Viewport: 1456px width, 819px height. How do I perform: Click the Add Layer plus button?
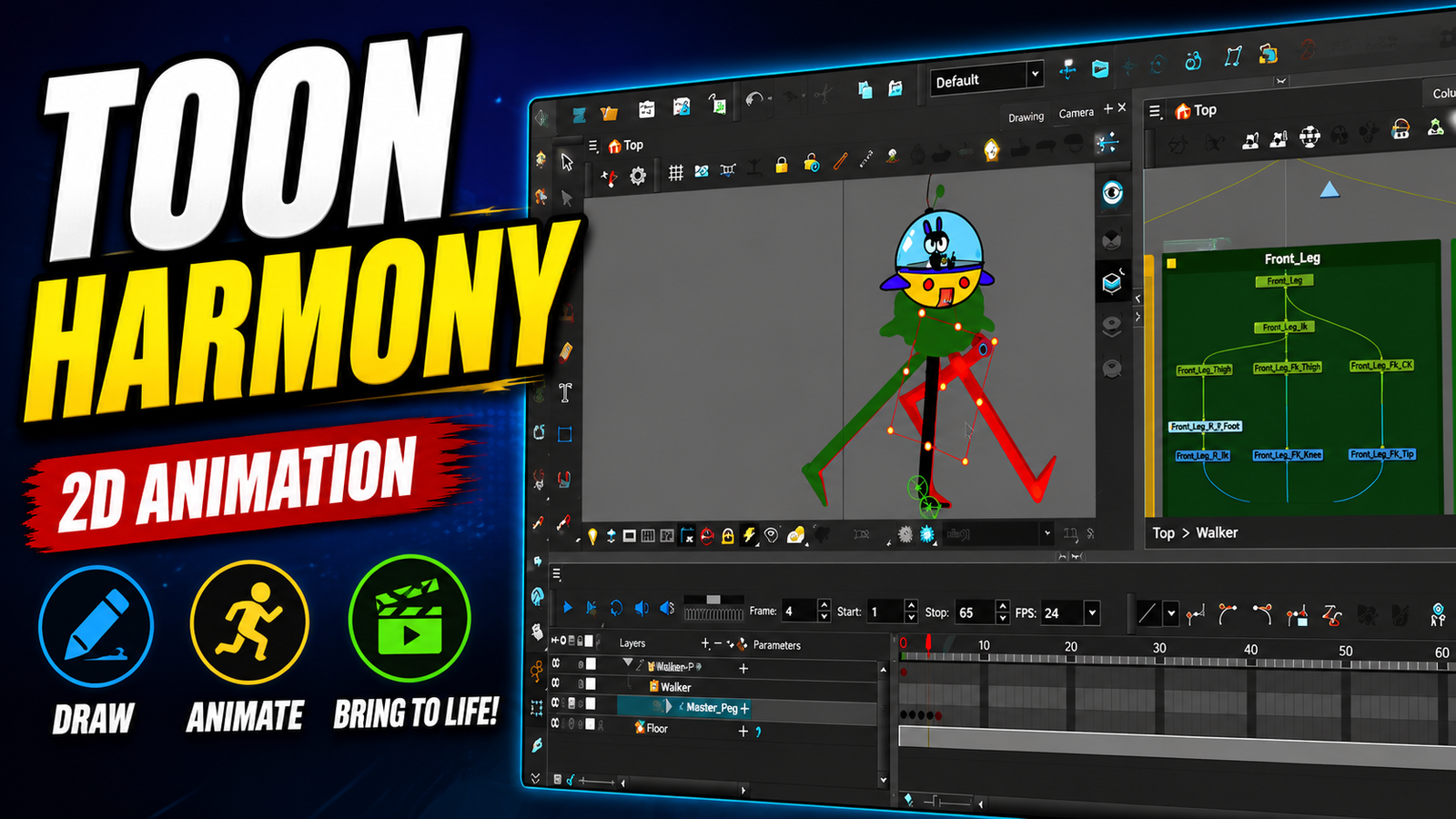(x=705, y=643)
